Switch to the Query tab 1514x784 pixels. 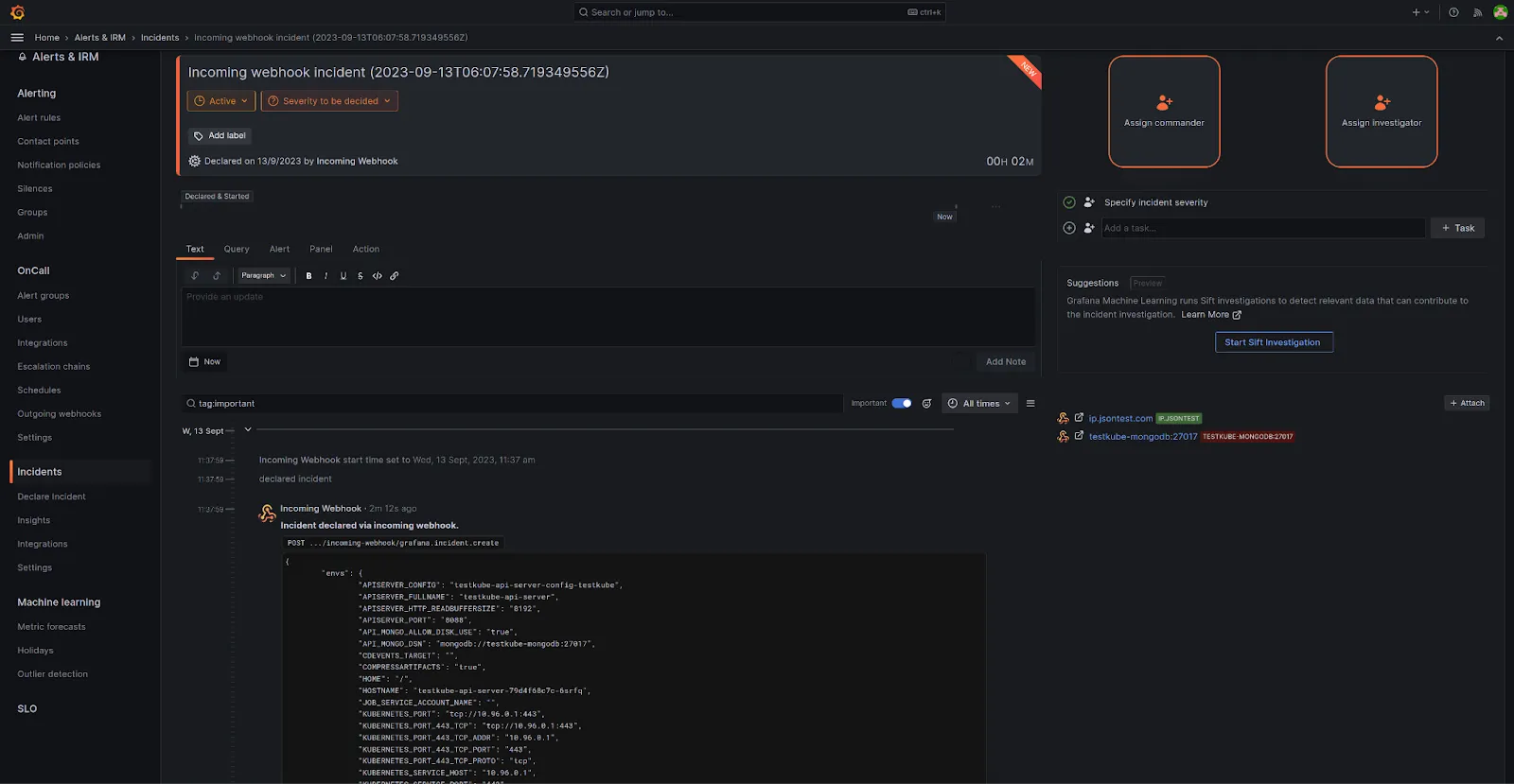click(x=237, y=250)
